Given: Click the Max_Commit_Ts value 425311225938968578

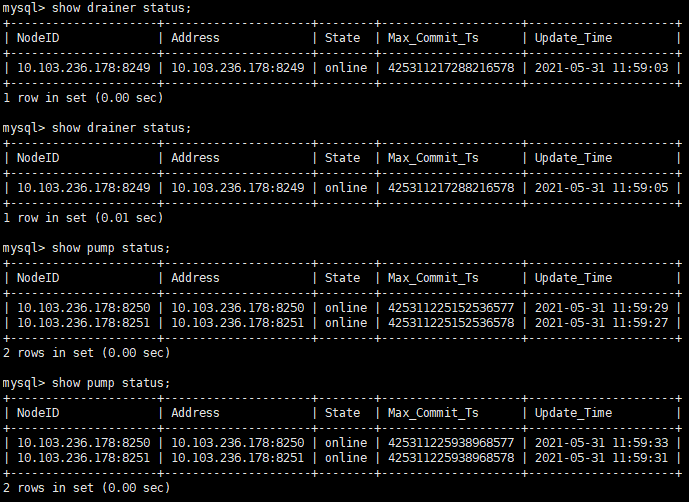Looking at the screenshot, I should click(x=451, y=458).
